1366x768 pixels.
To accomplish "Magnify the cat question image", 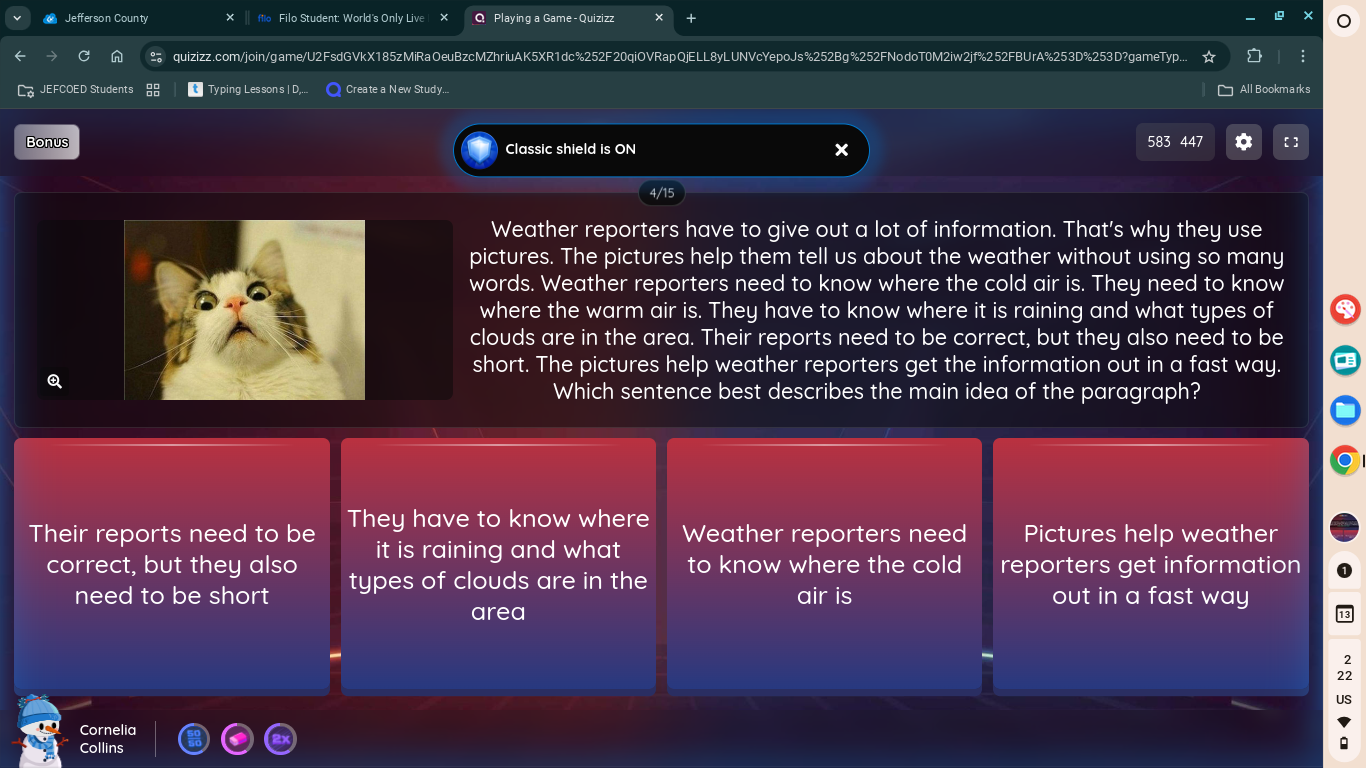I will click(x=55, y=381).
